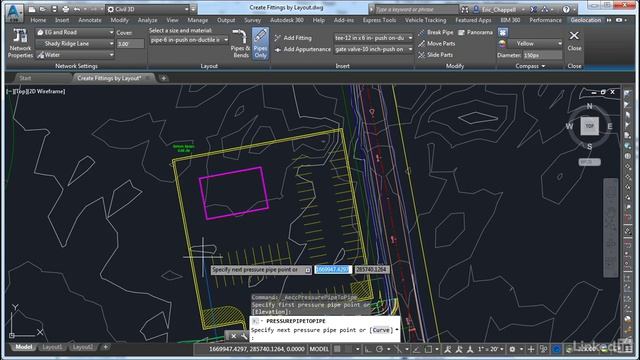Click Open file icon in Quick Access

[42, 9]
